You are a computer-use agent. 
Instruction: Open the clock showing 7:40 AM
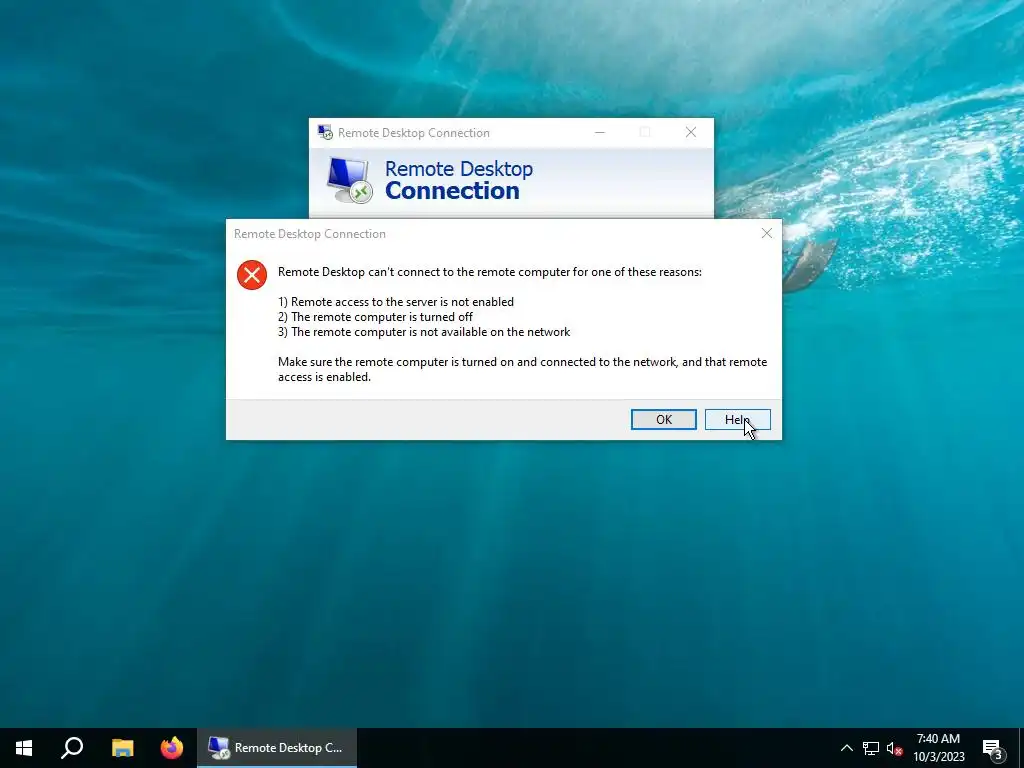(938, 748)
